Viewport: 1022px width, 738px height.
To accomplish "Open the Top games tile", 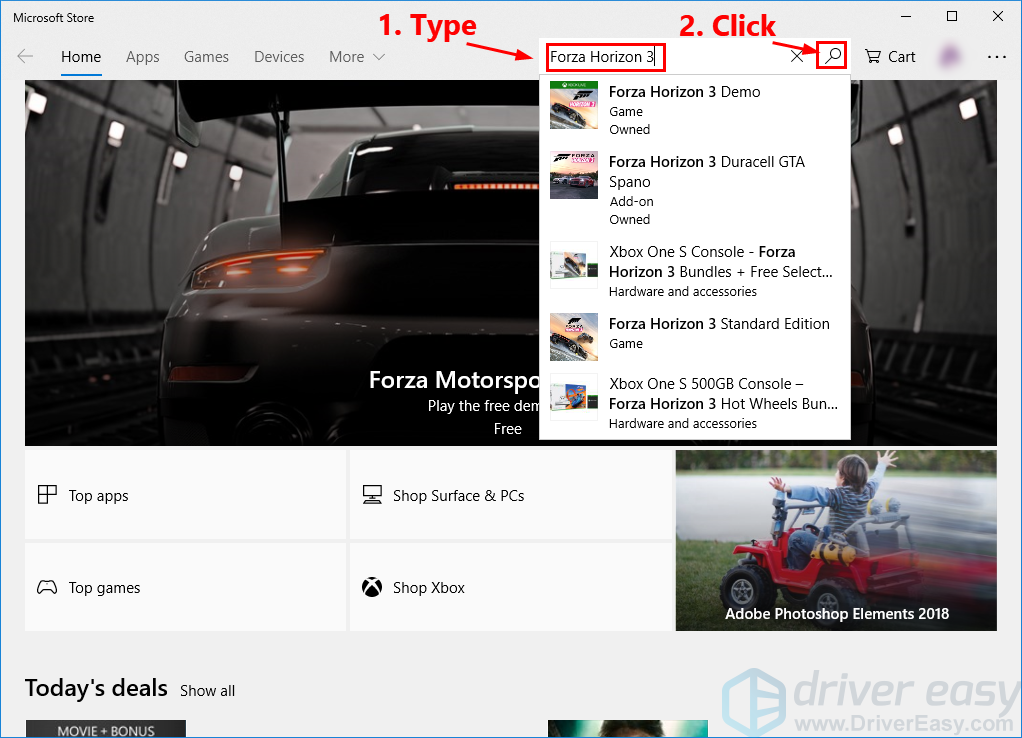I will (185, 587).
